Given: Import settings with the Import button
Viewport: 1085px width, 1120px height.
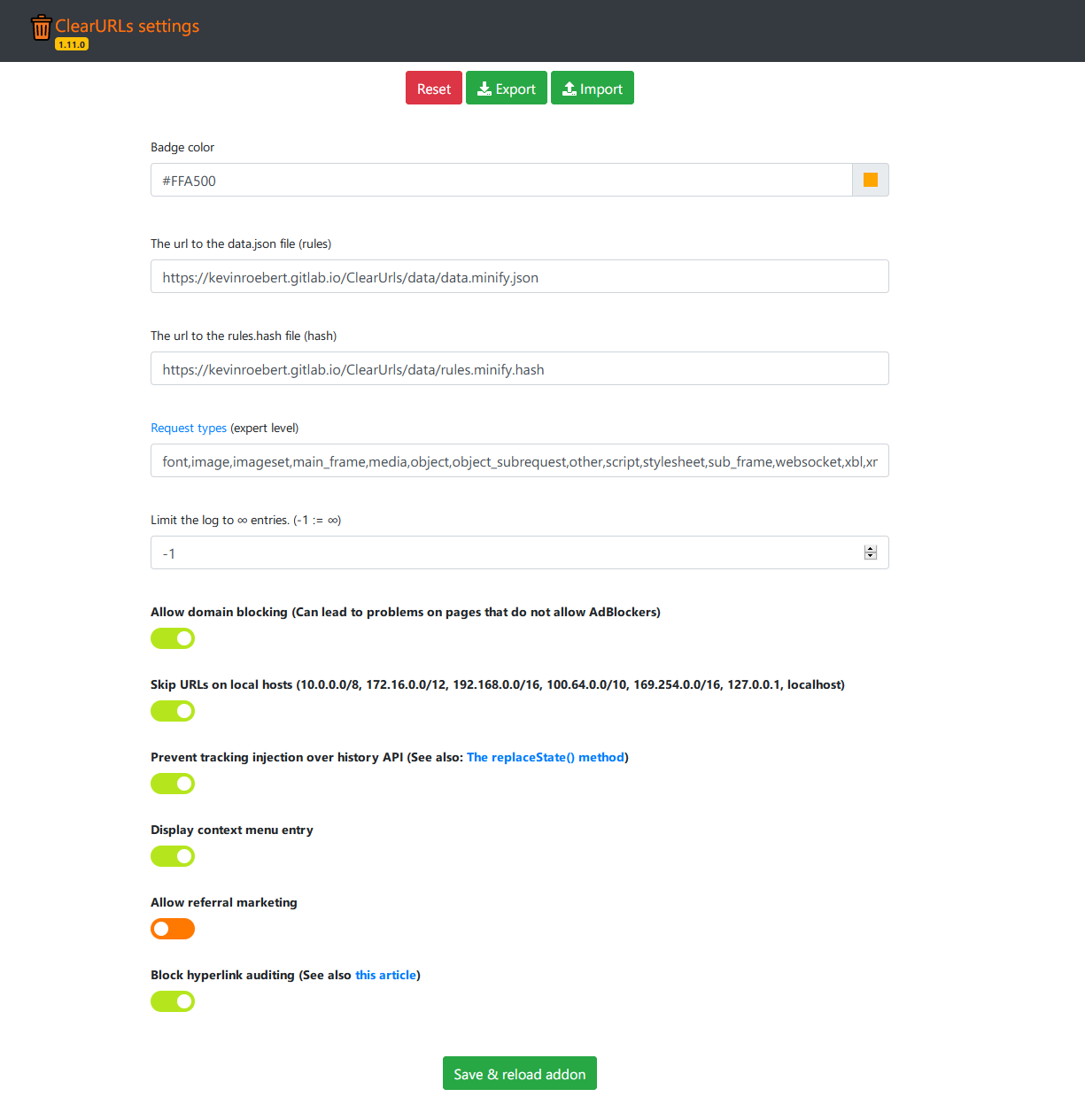Looking at the screenshot, I should [x=592, y=89].
